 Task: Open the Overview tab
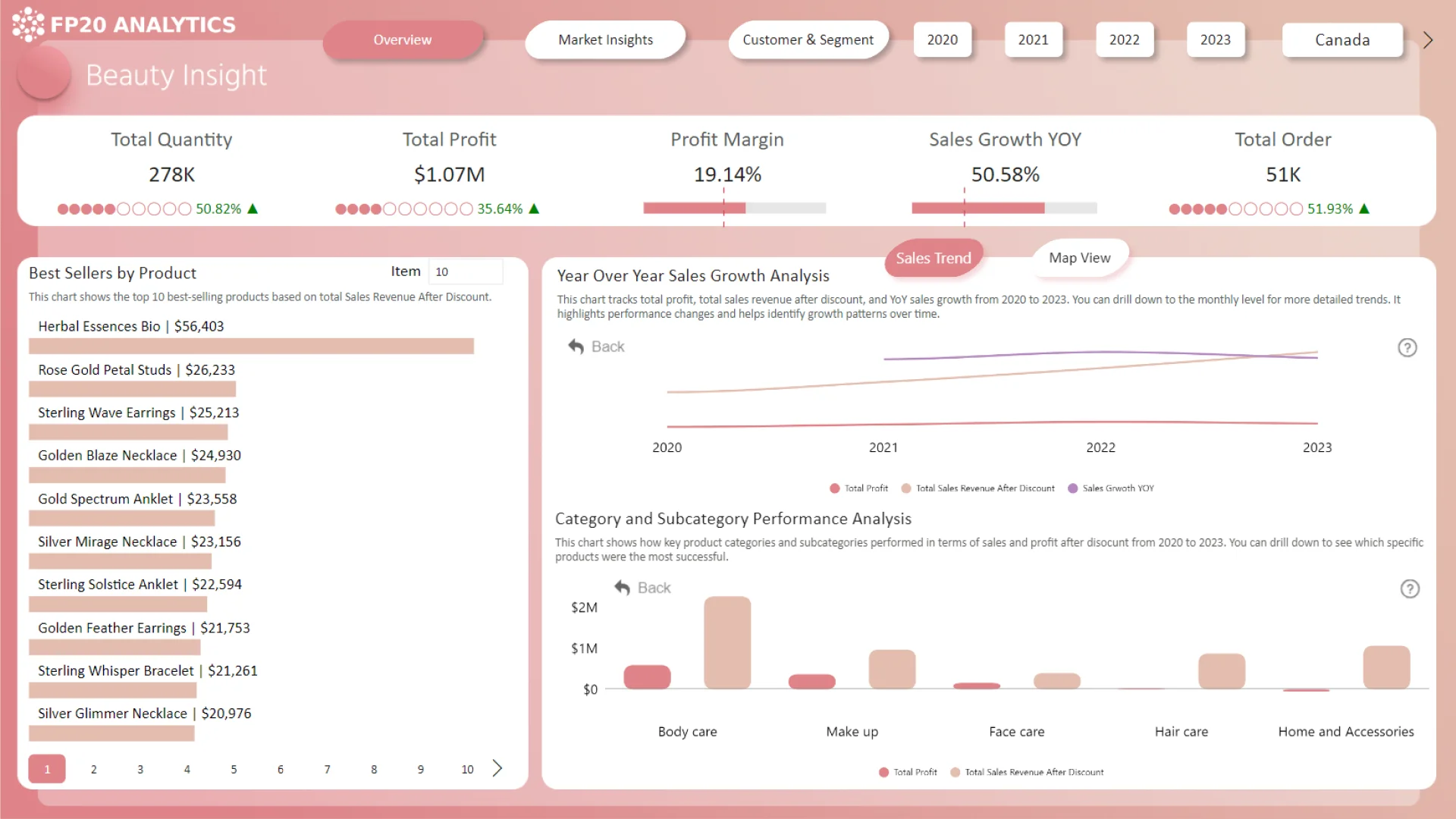[x=403, y=39]
